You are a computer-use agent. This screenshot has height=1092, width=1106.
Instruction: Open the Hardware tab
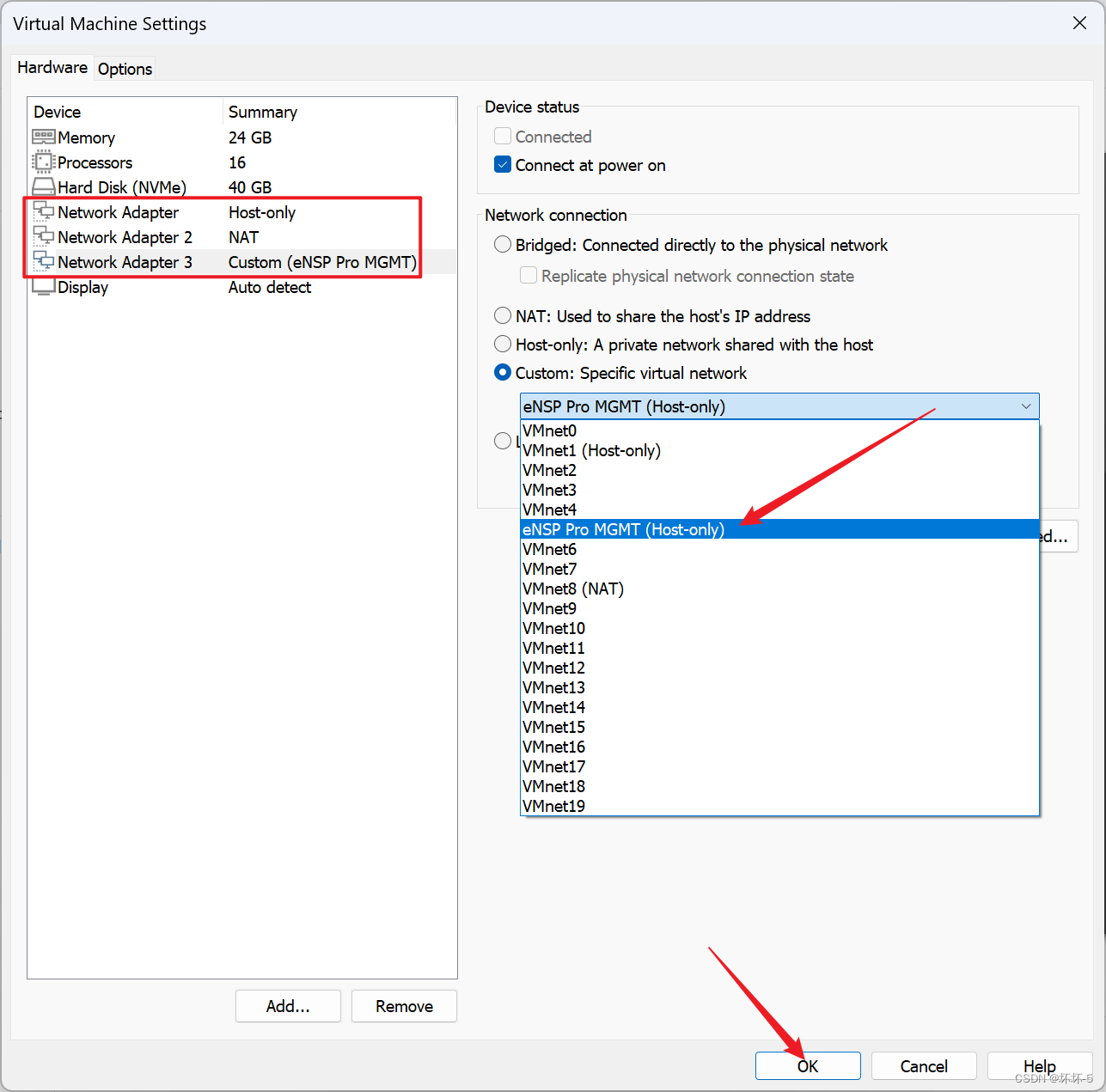click(52, 67)
